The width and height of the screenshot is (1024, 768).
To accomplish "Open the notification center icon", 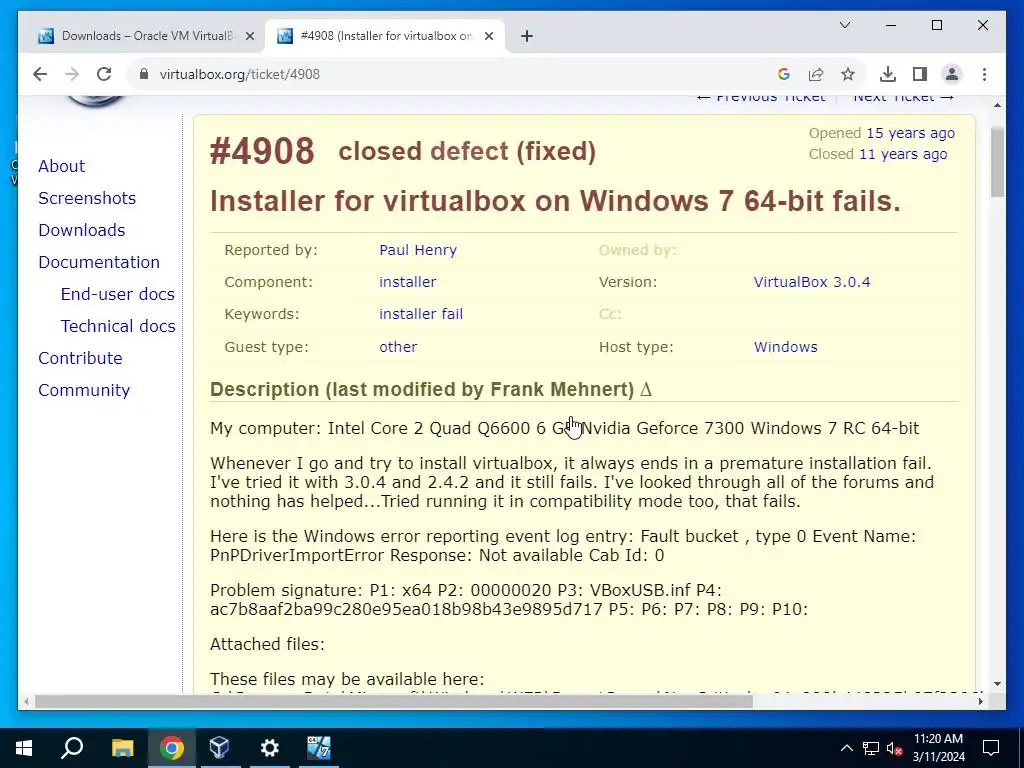I will tap(991, 748).
